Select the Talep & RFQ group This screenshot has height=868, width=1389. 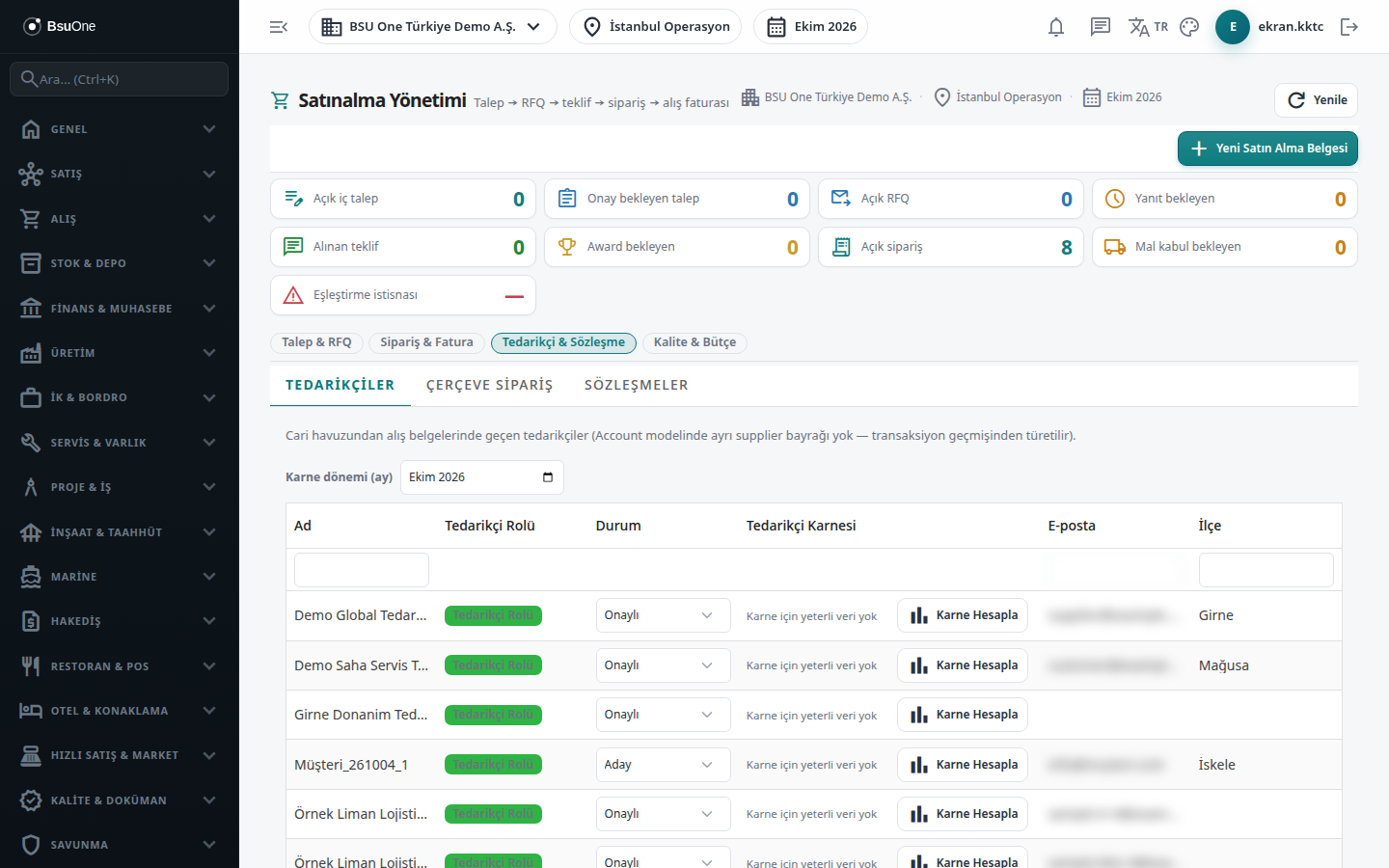click(x=317, y=342)
